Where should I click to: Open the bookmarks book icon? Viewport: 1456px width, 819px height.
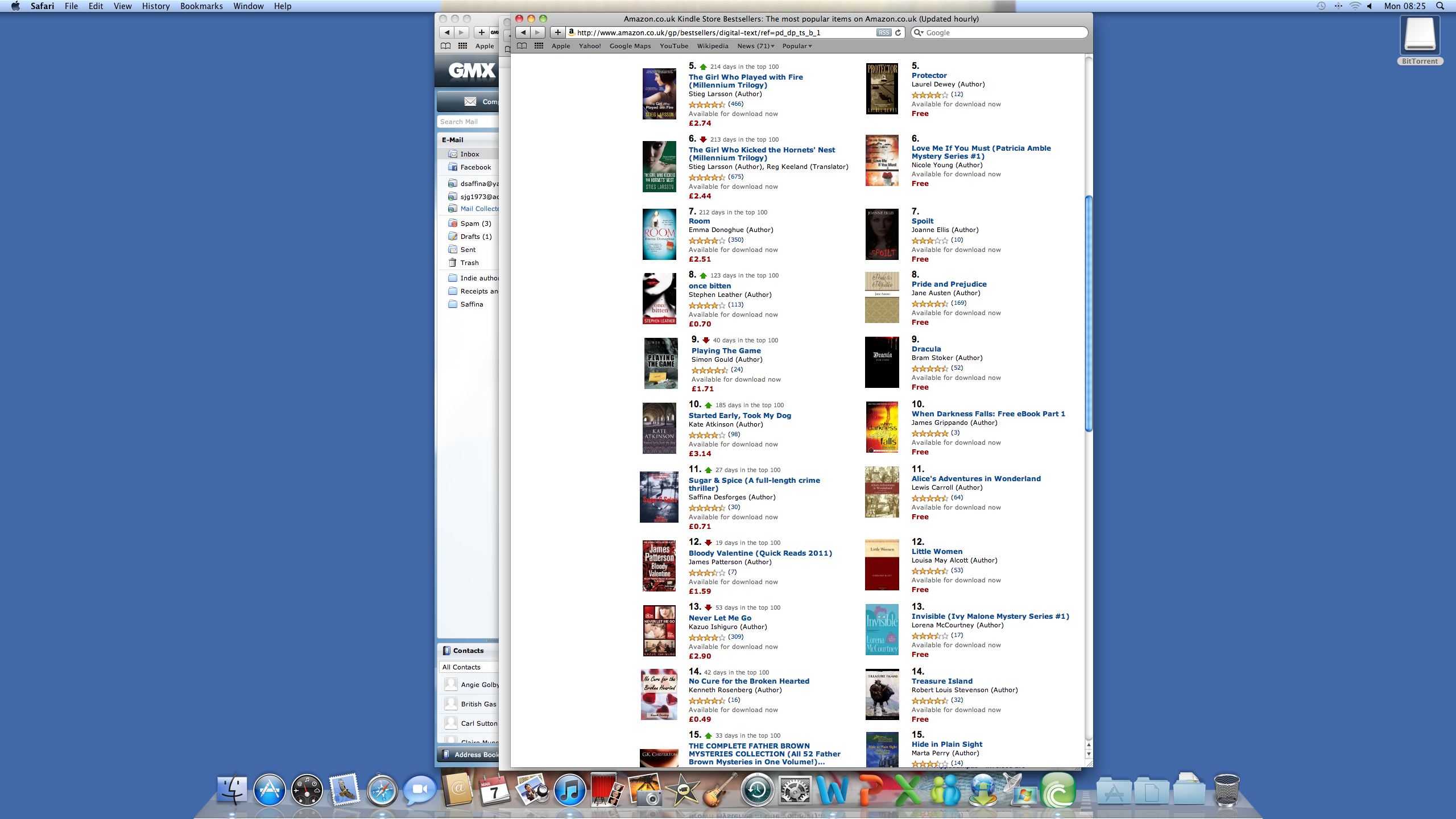522,46
